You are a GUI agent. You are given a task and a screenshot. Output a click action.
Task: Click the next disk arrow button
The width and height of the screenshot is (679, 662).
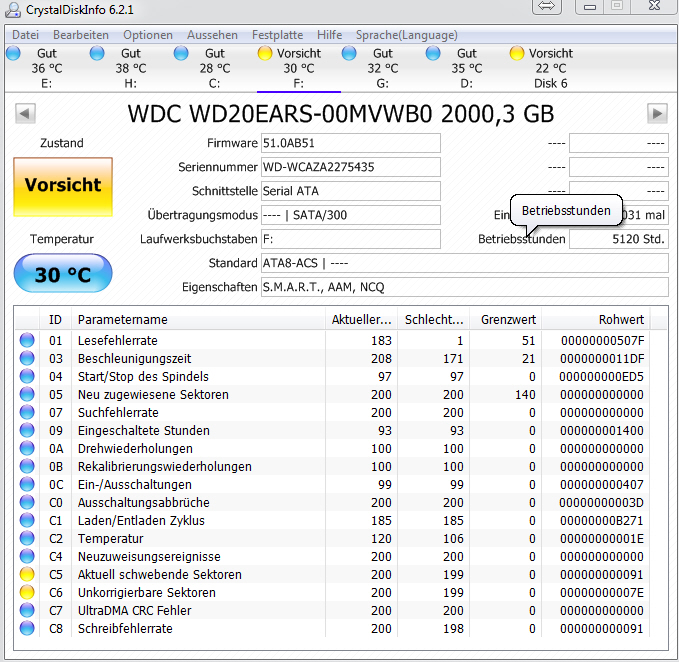[657, 114]
